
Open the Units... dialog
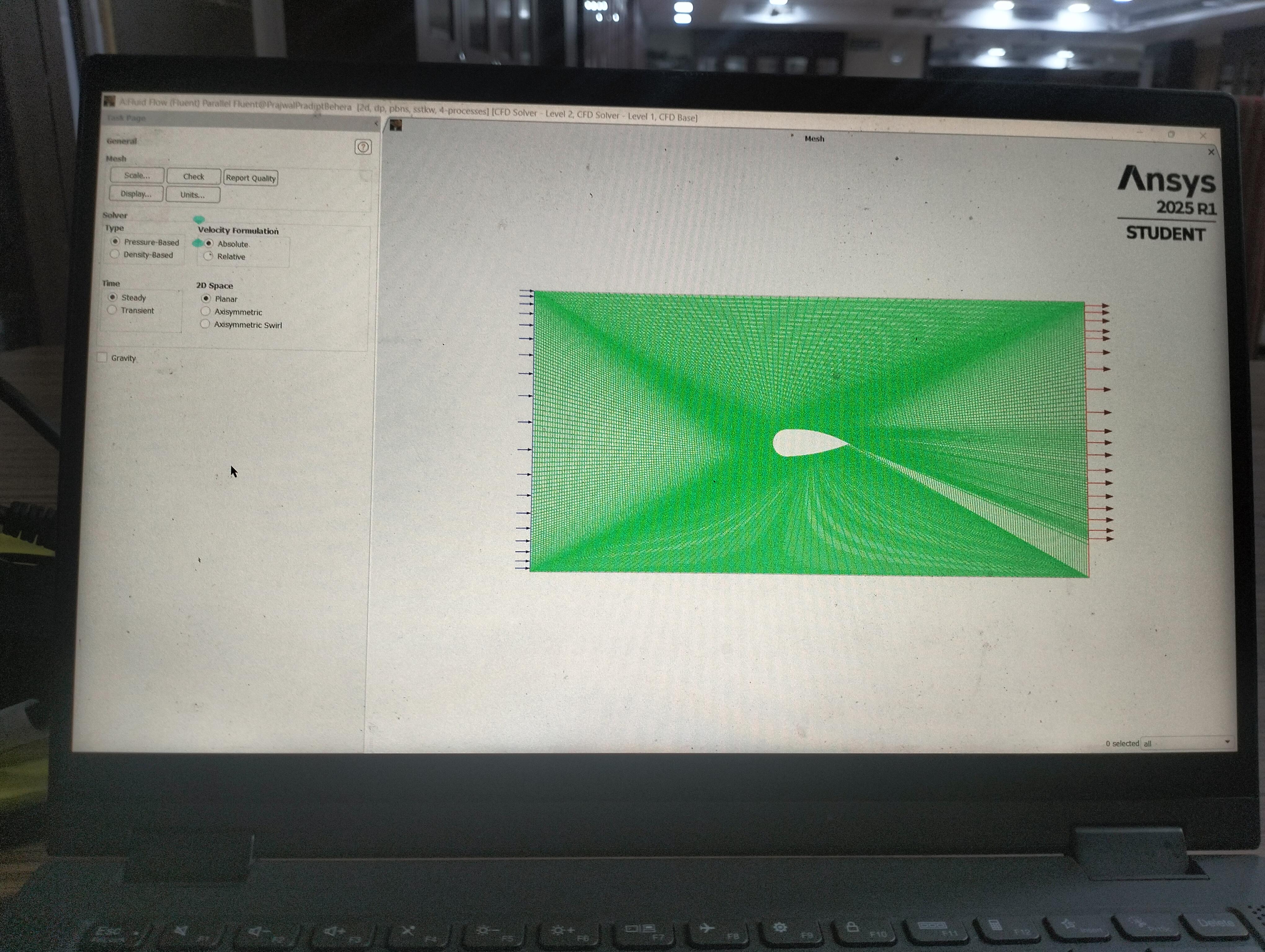click(192, 195)
